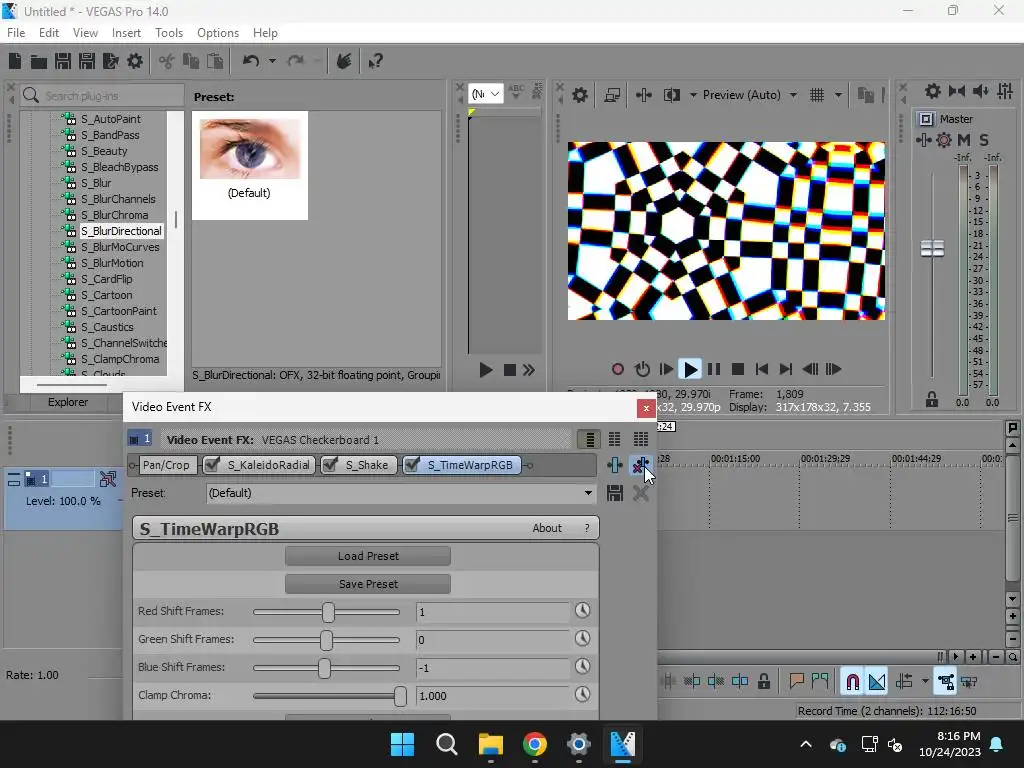Open a project with the folder icon
Viewport: 1024px width, 768px height.
tap(39, 61)
